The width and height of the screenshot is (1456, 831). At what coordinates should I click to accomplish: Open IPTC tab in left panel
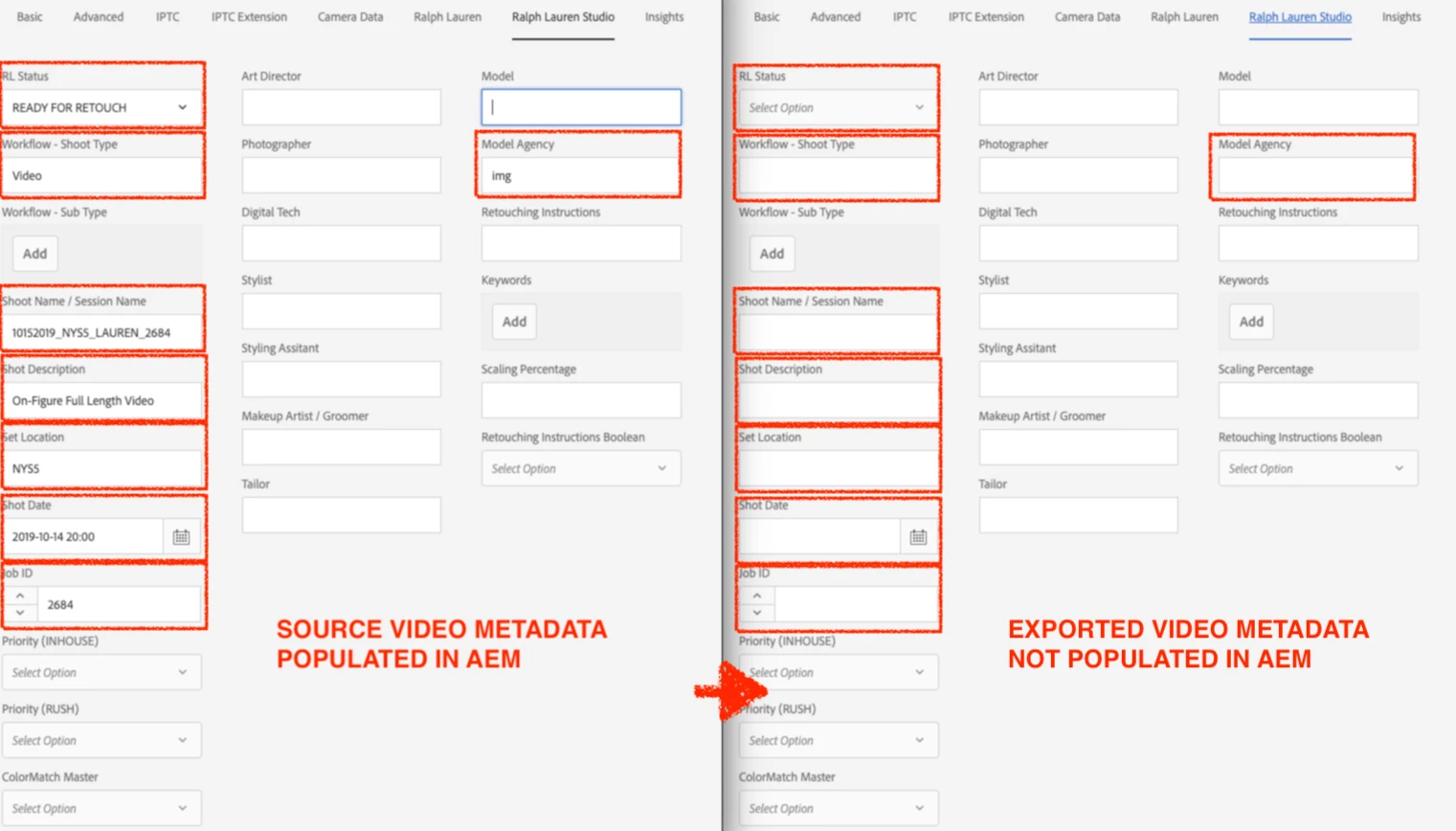pos(168,17)
